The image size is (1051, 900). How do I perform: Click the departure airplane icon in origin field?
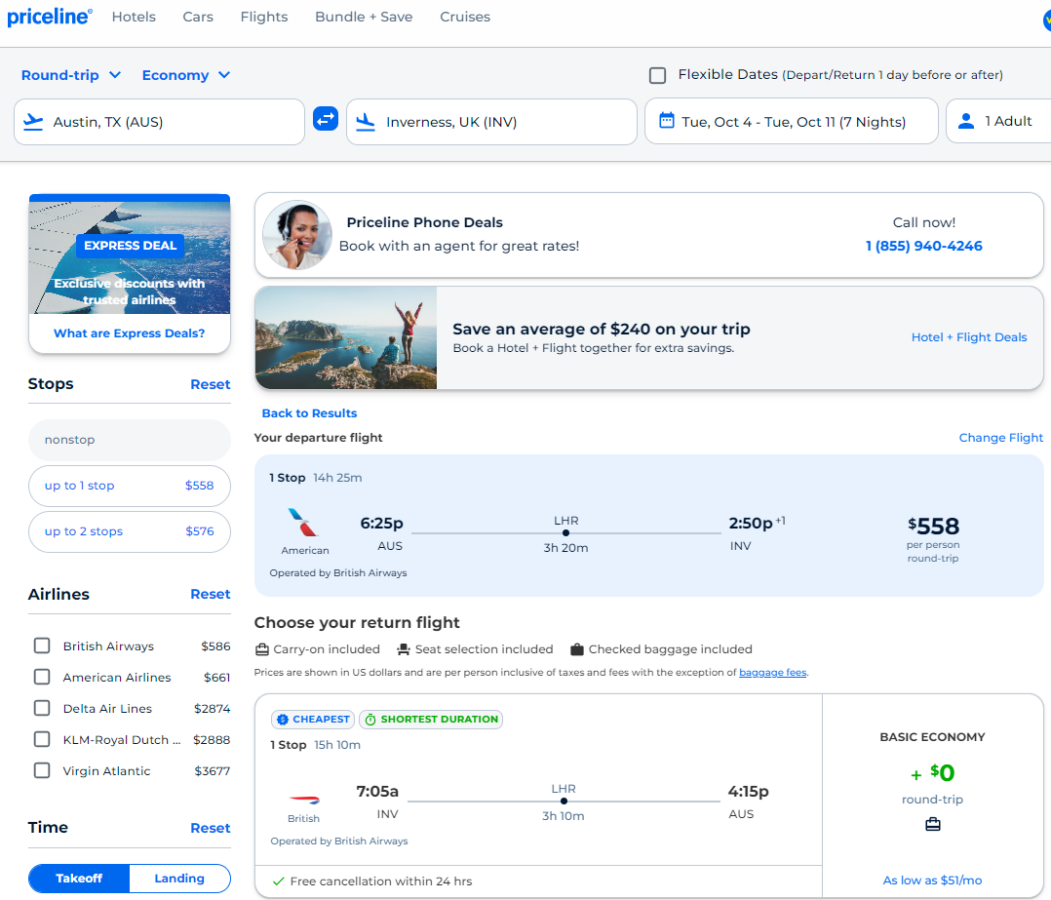pos(32,120)
